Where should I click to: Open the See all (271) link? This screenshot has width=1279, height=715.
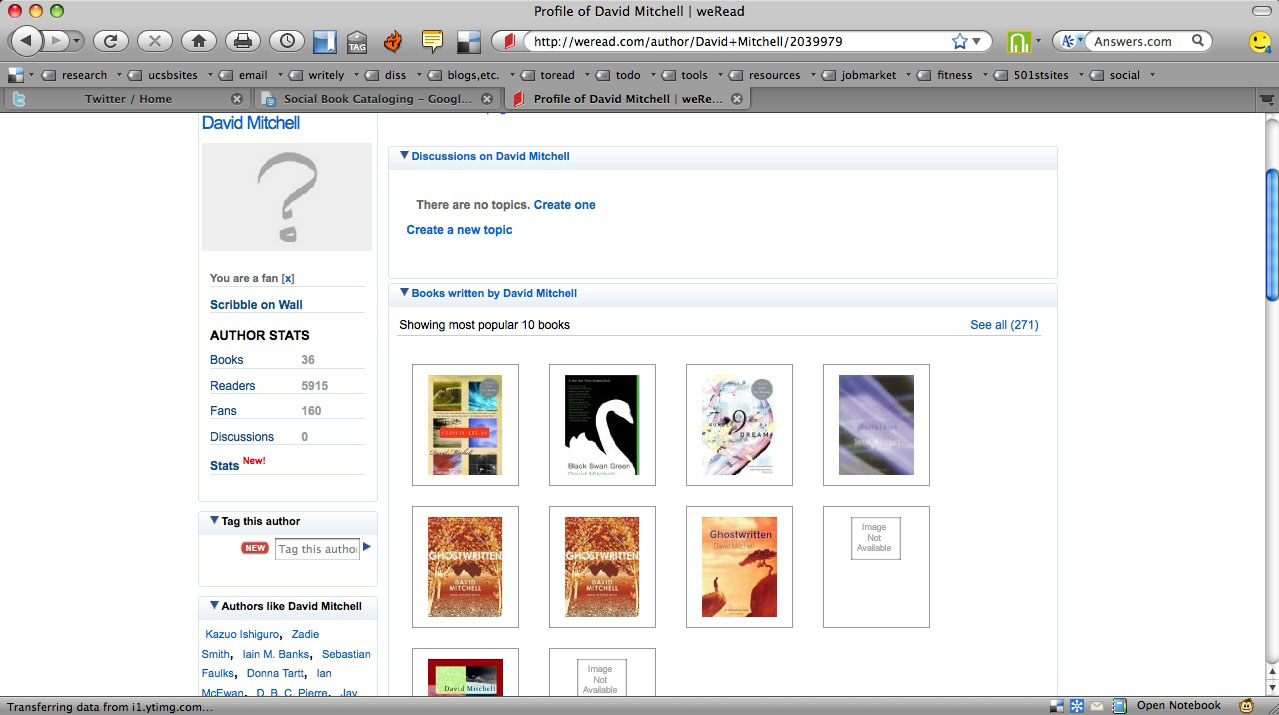point(1004,325)
